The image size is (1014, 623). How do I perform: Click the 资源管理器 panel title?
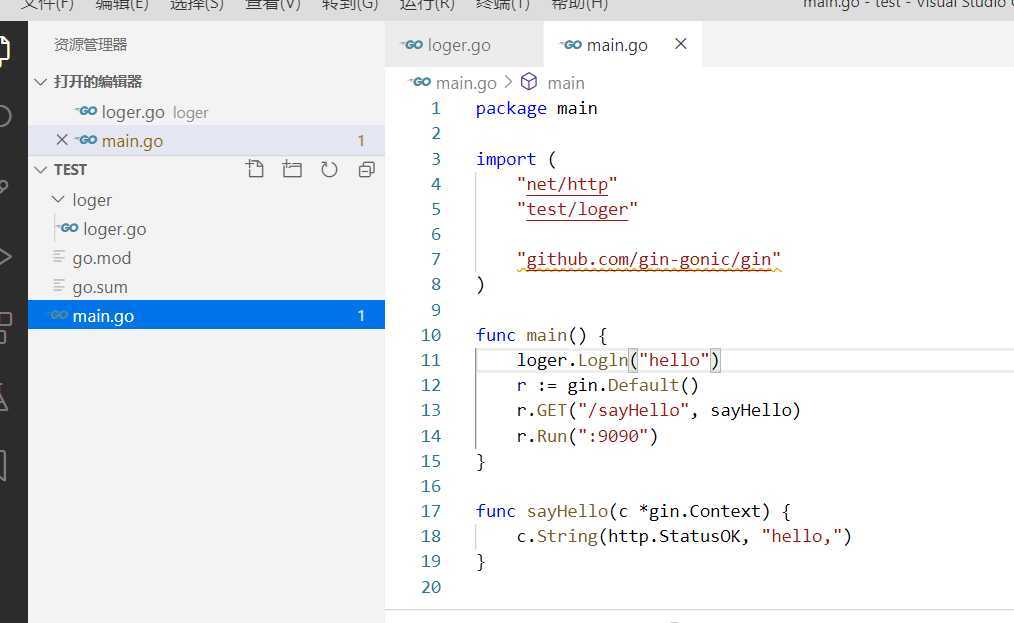click(91, 45)
